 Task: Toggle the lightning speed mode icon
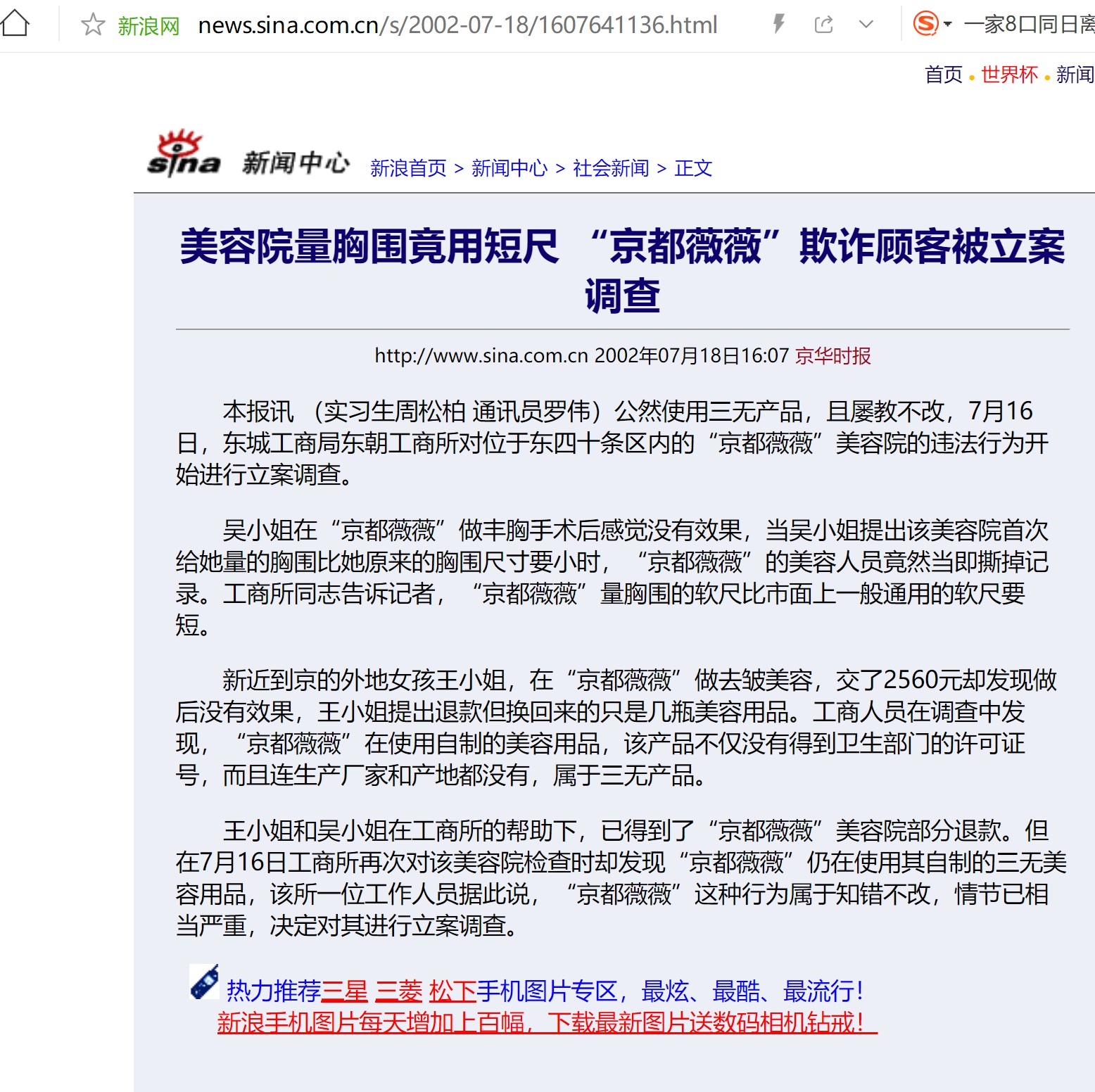pyautogui.click(x=778, y=25)
